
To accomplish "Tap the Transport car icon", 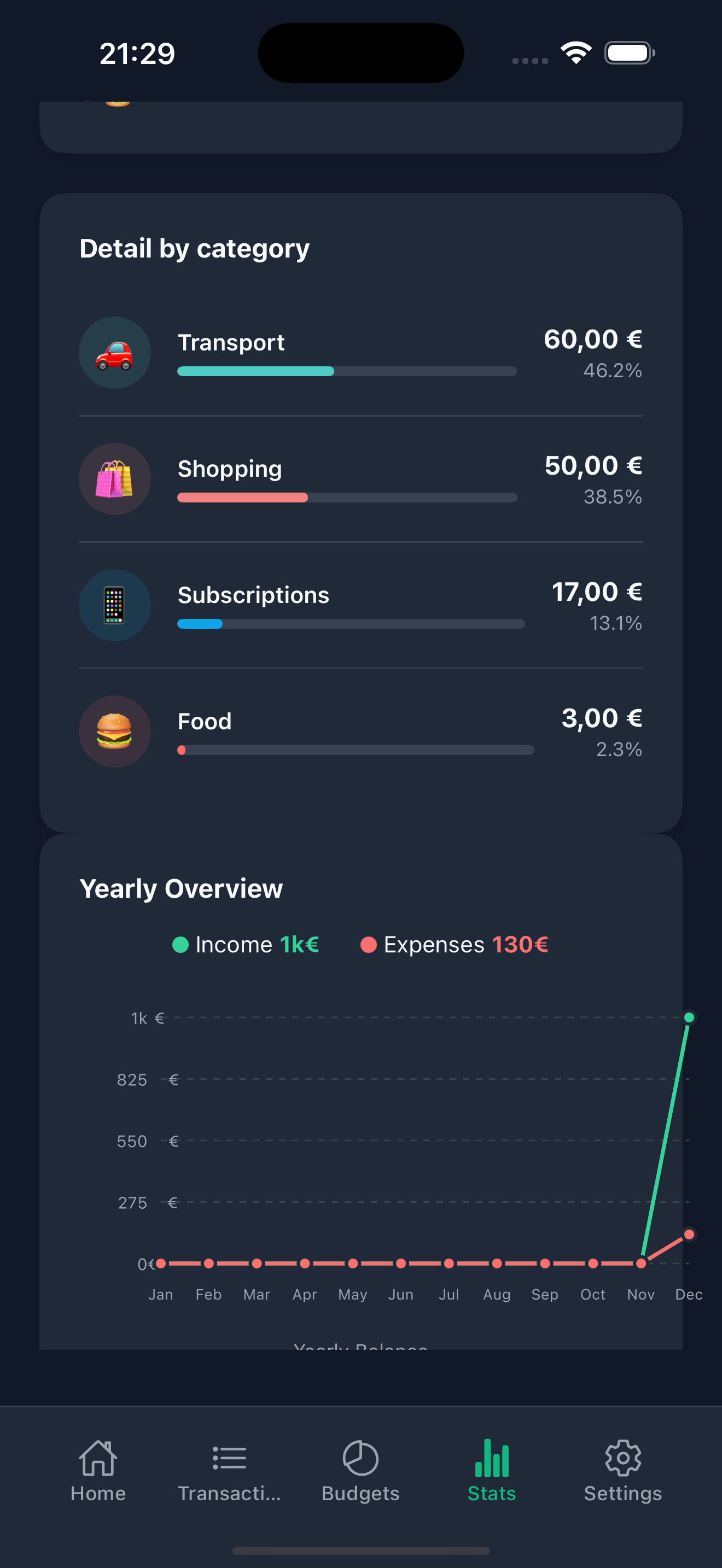I will [114, 353].
